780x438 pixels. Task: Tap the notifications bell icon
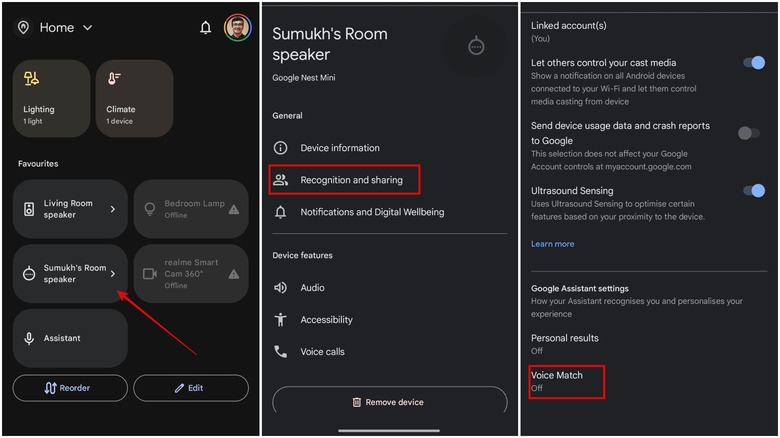206,28
